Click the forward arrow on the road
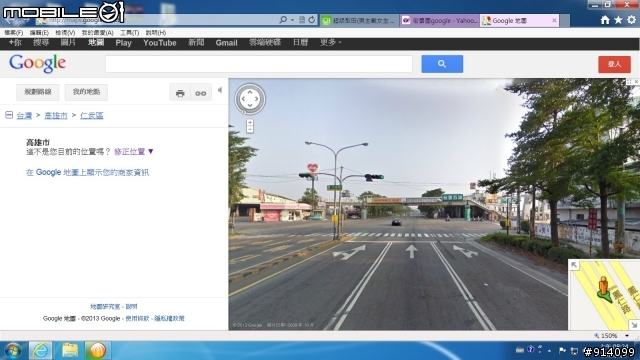 (x=411, y=251)
